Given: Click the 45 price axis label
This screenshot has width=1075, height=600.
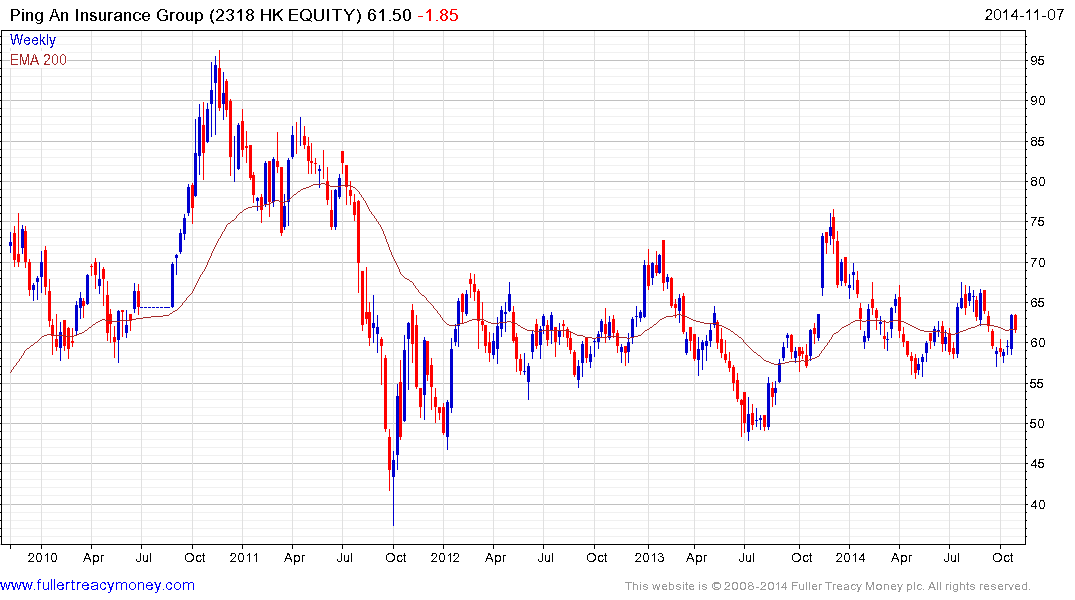Looking at the screenshot, I should coord(1037,464).
